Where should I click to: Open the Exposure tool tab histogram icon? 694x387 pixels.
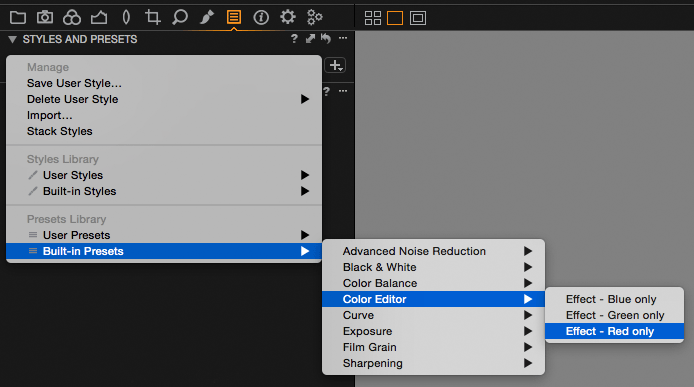pos(99,18)
